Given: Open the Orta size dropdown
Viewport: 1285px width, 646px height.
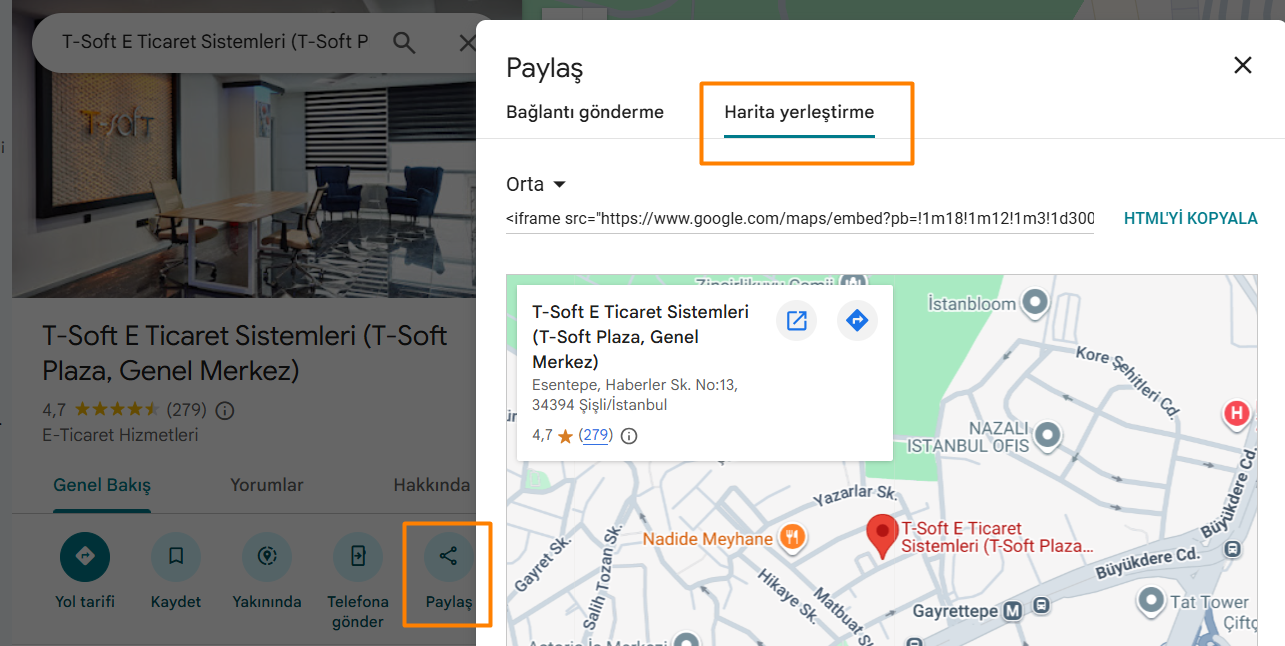Looking at the screenshot, I should click(x=537, y=184).
